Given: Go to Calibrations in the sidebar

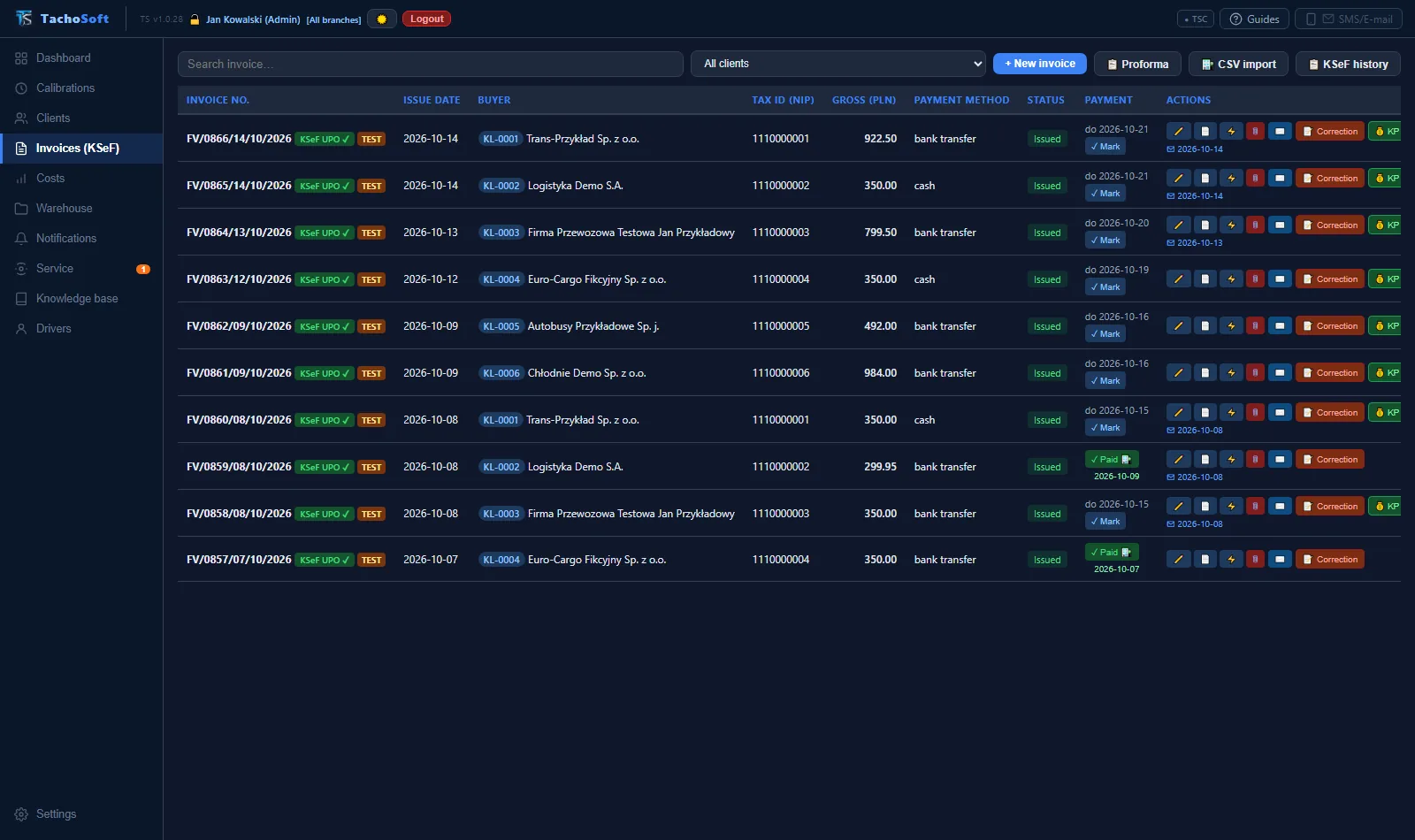Looking at the screenshot, I should (x=81, y=88).
